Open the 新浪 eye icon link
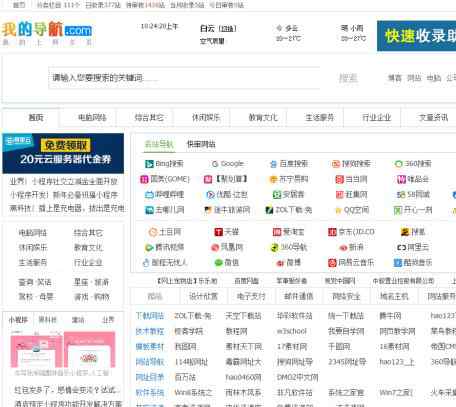The image size is (456, 407). click(343, 248)
